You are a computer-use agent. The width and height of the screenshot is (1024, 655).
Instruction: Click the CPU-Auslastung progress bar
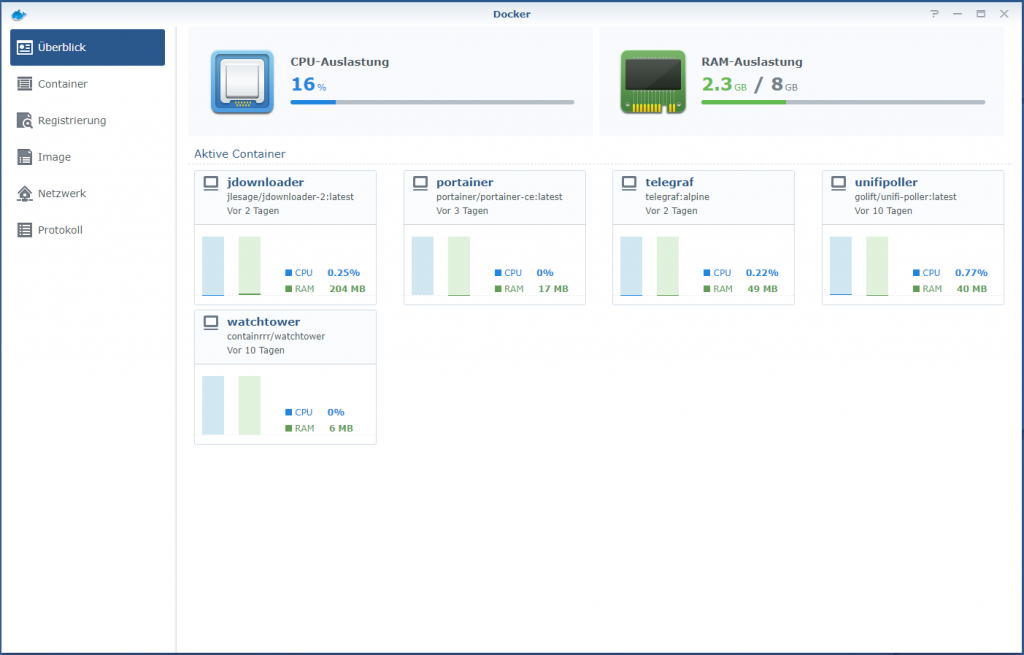(x=432, y=103)
